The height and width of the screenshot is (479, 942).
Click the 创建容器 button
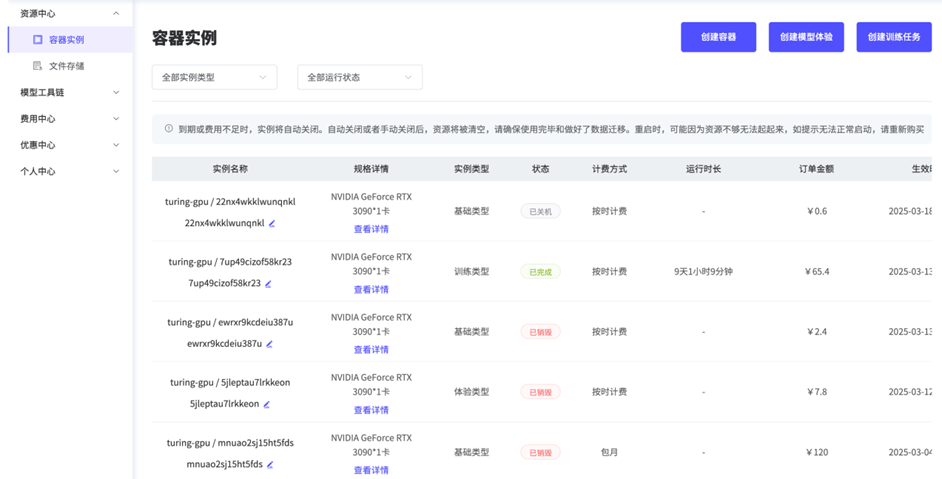coord(719,37)
